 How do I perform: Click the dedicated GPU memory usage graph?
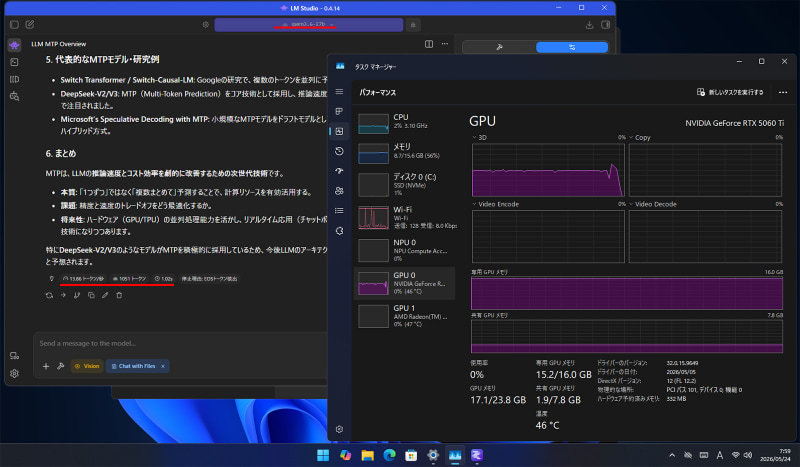click(627, 293)
